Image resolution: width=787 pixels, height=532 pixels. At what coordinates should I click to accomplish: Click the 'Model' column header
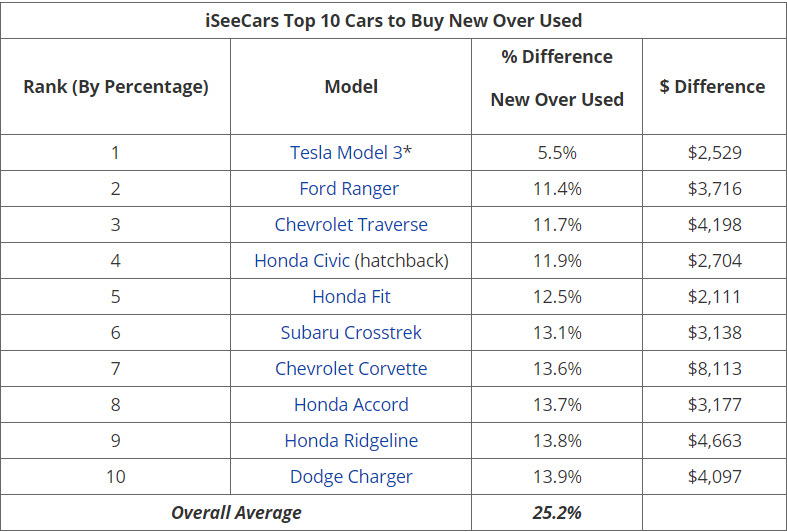tap(351, 87)
